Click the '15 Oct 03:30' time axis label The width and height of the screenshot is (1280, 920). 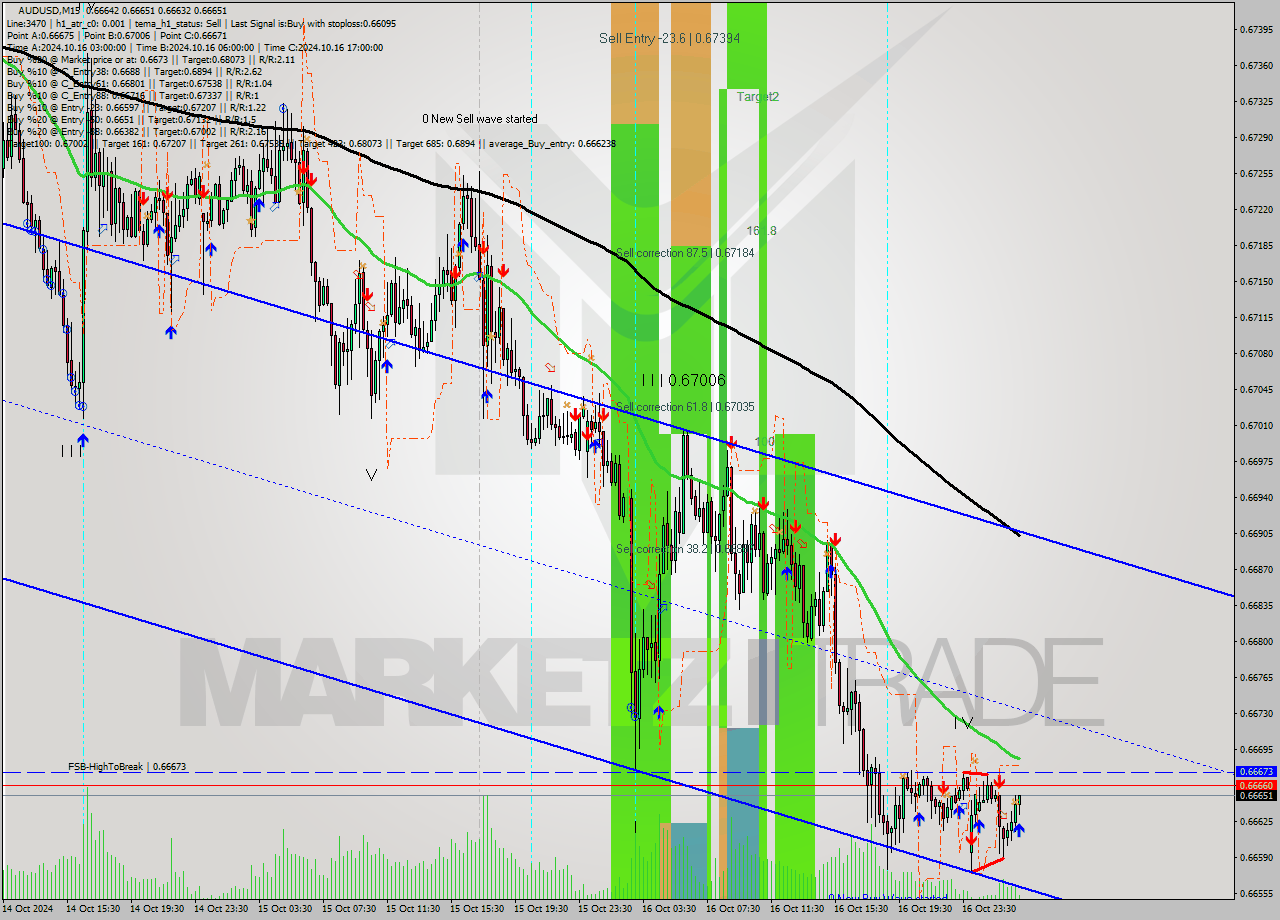[285, 909]
